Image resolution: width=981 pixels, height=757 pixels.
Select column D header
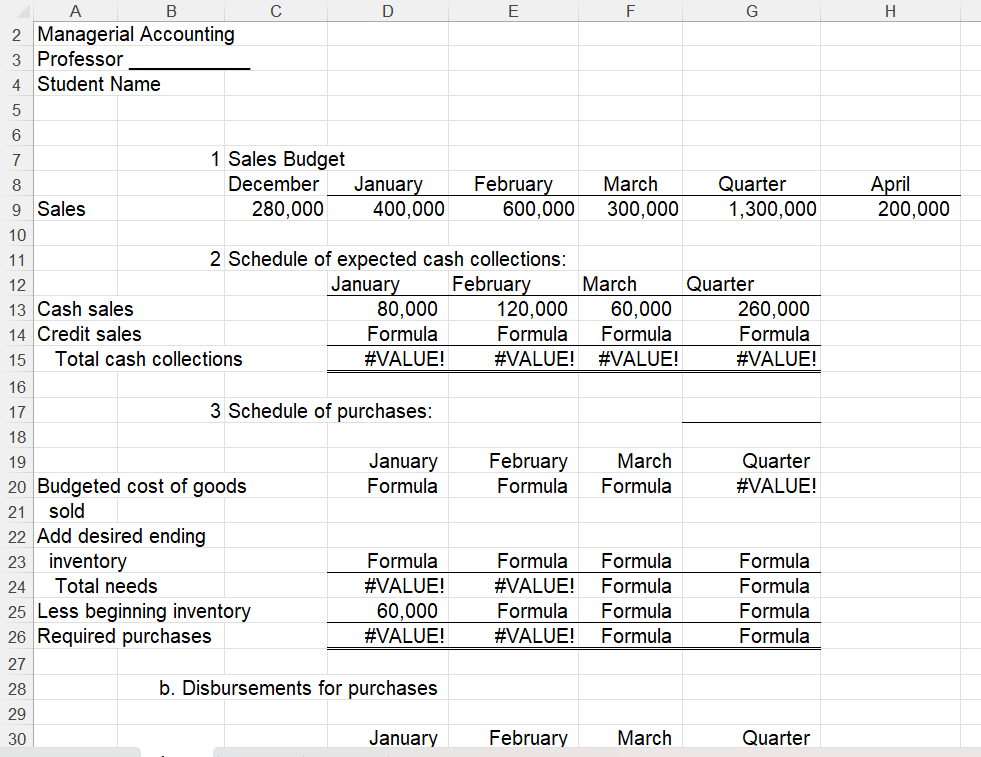pos(387,11)
